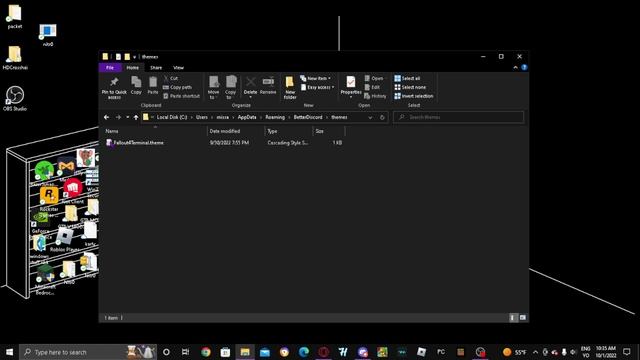Sort by Size column header
Viewport: 640px width, 360px height.
[329, 131]
